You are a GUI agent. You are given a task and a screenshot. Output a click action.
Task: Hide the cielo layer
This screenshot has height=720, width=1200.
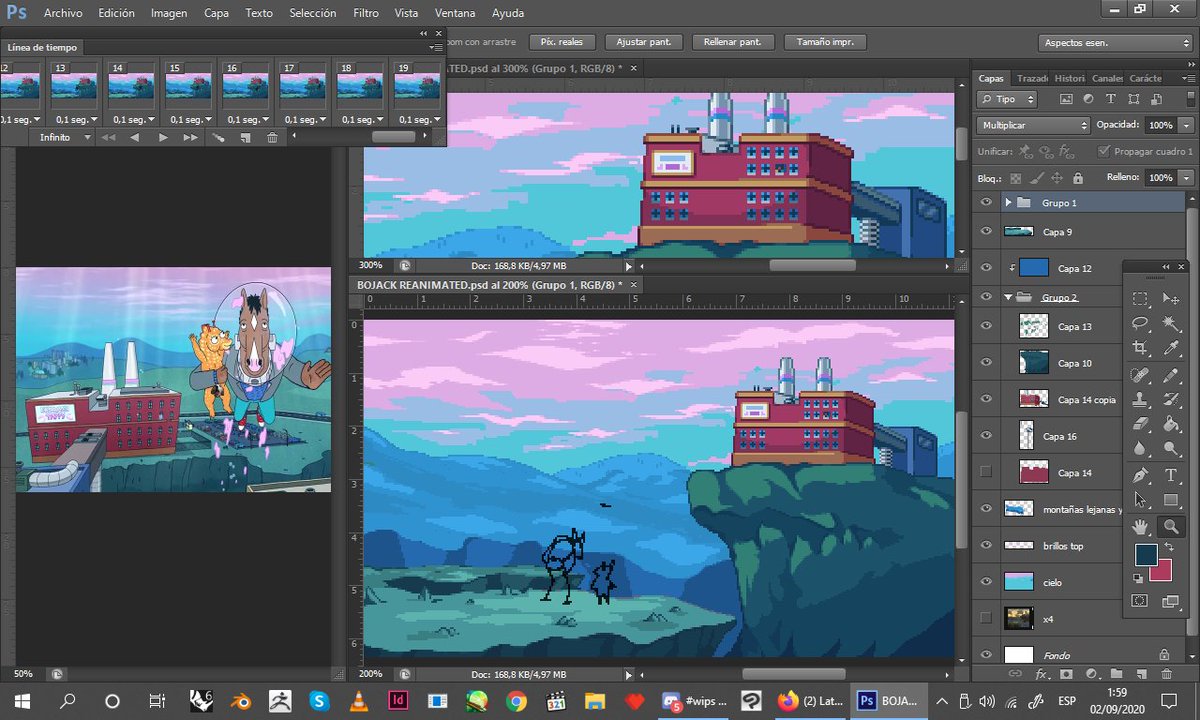tap(986, 581)
